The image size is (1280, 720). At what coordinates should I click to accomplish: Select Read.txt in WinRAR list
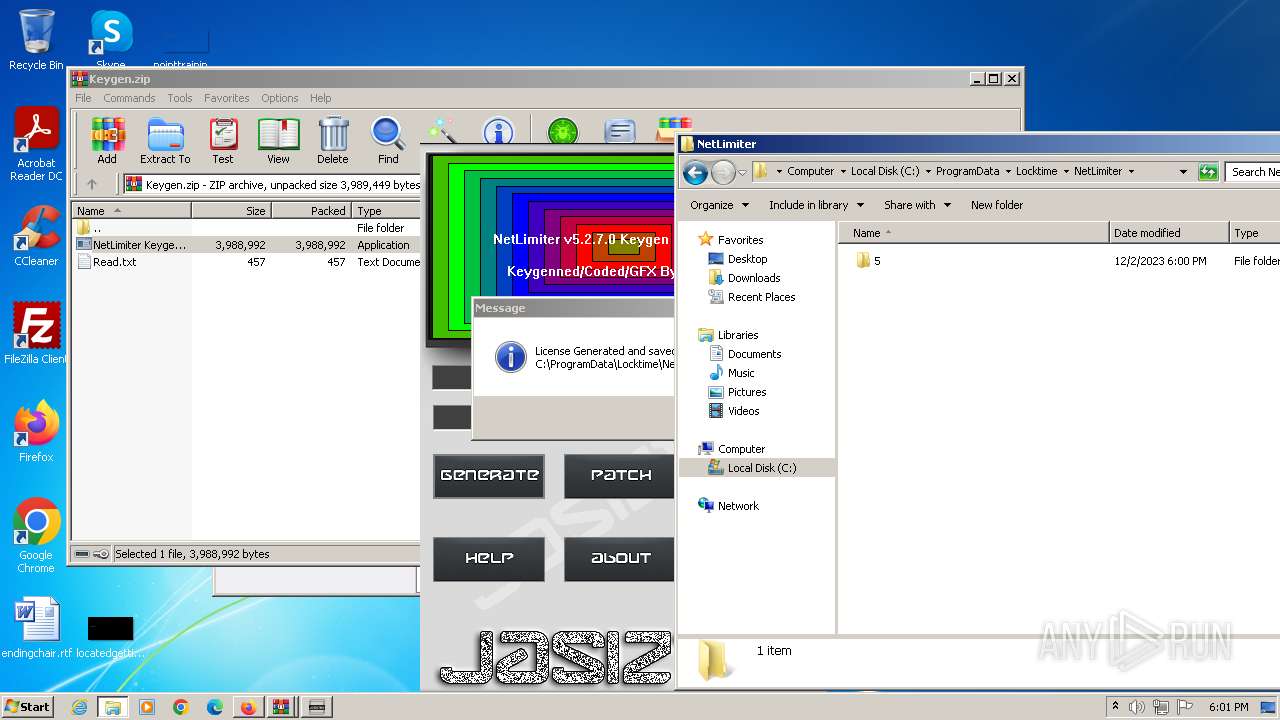(x=246, y=262)
